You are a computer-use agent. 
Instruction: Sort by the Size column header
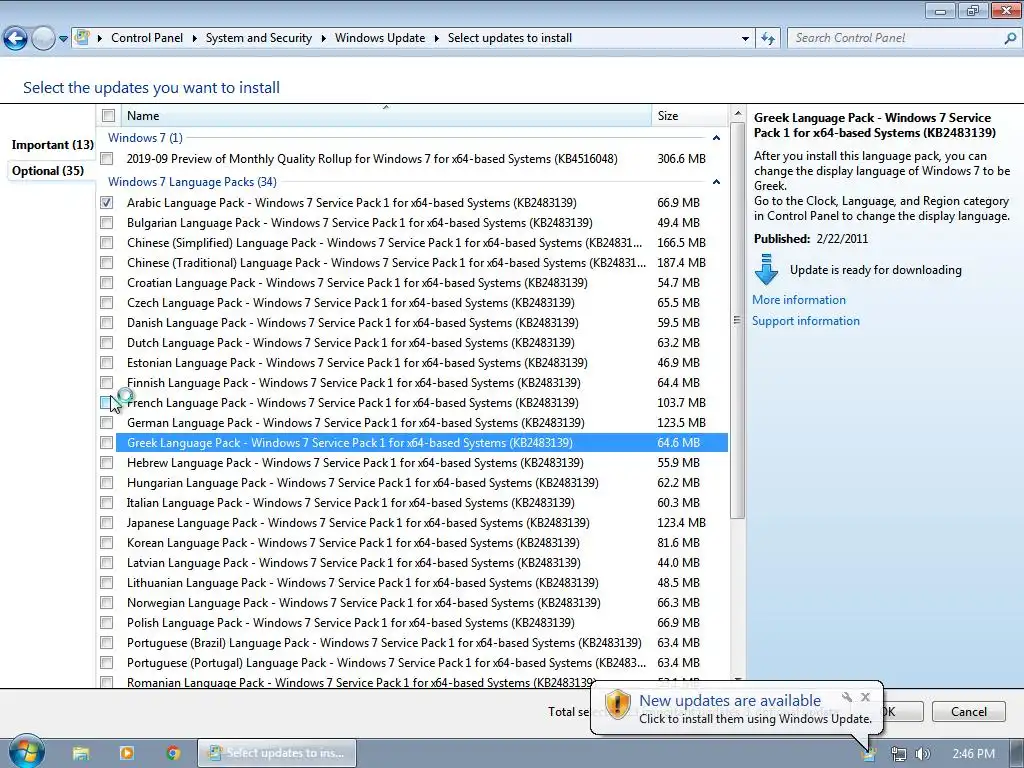689,116
